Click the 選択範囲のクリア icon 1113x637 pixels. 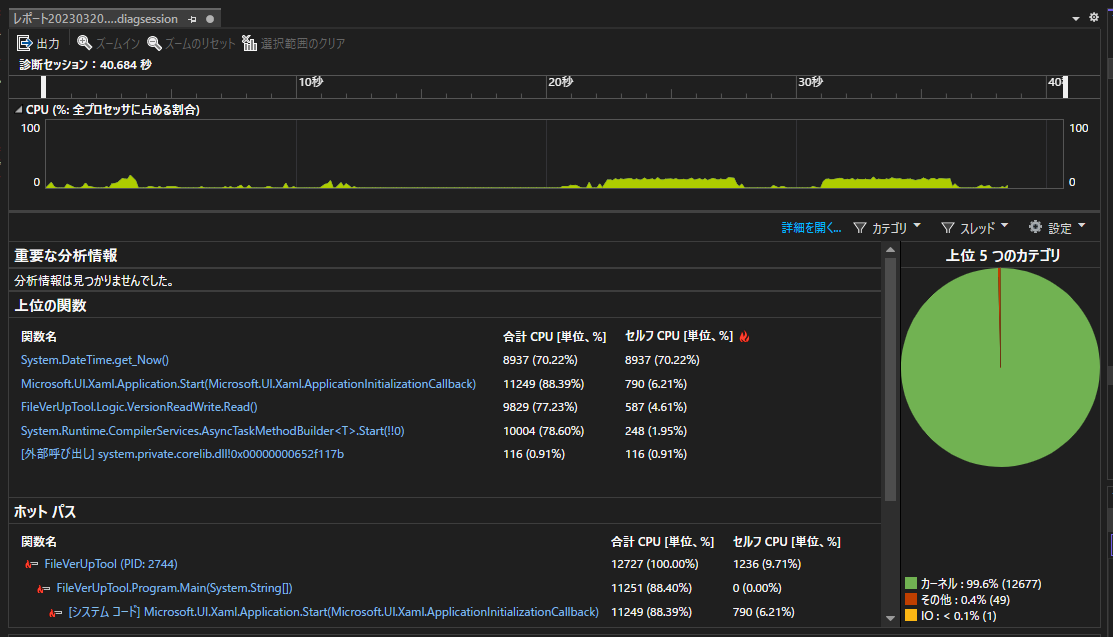(x=249, y=43)
